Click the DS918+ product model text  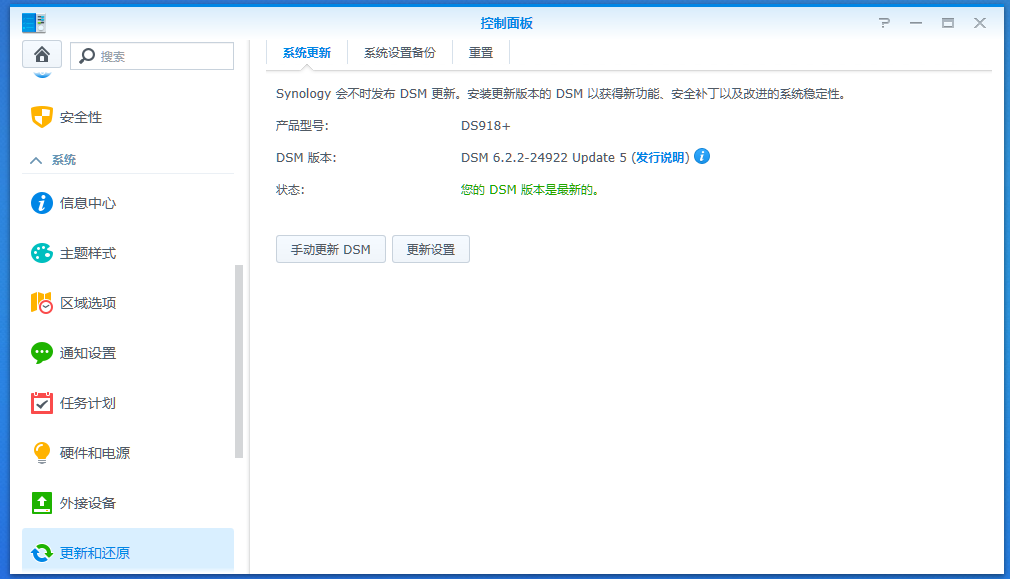pyautogui.click(x=486, y=126)
